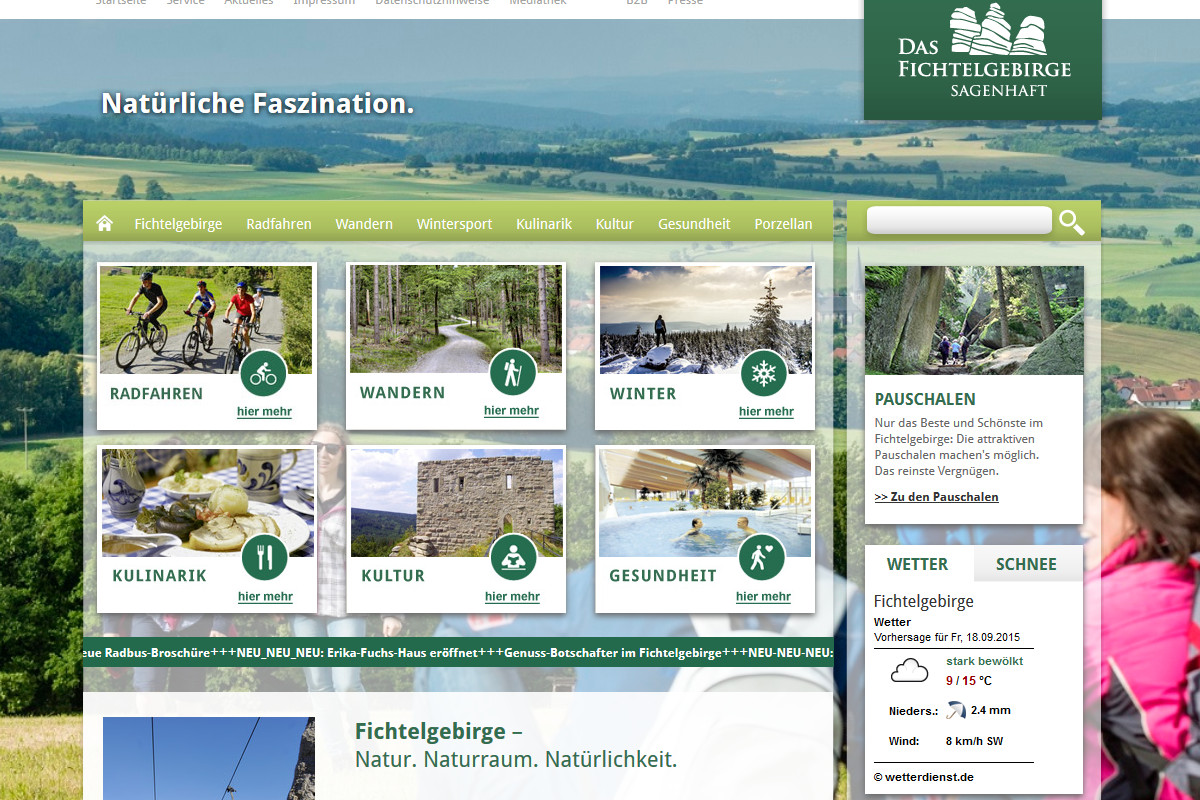Click 'Erika-Fuchs-Haus eröffnet' in the news ticker
Viewport: 1200px width, 800px height.
pos(402,653)
